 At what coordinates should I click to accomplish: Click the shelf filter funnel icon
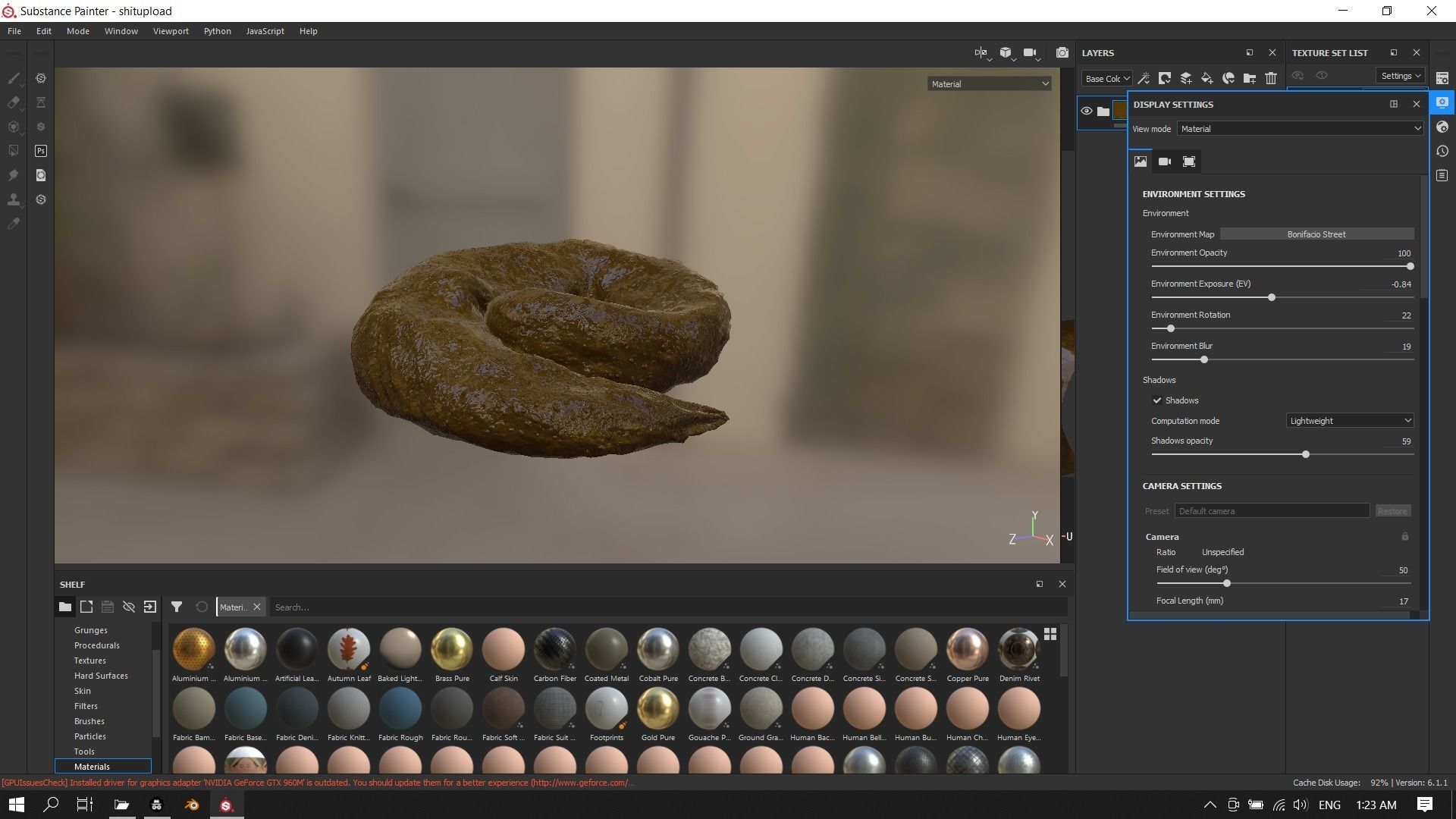(x=177, y=607)
